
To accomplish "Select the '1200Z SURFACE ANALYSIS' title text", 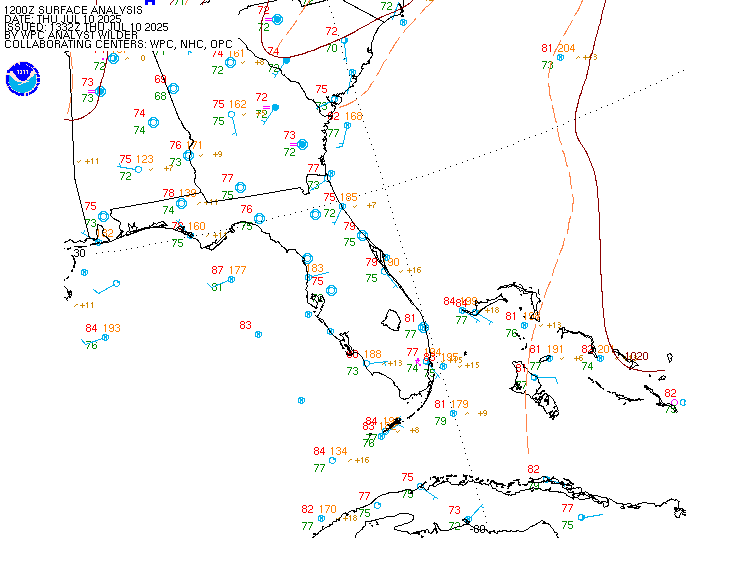I will pos(73,10).
